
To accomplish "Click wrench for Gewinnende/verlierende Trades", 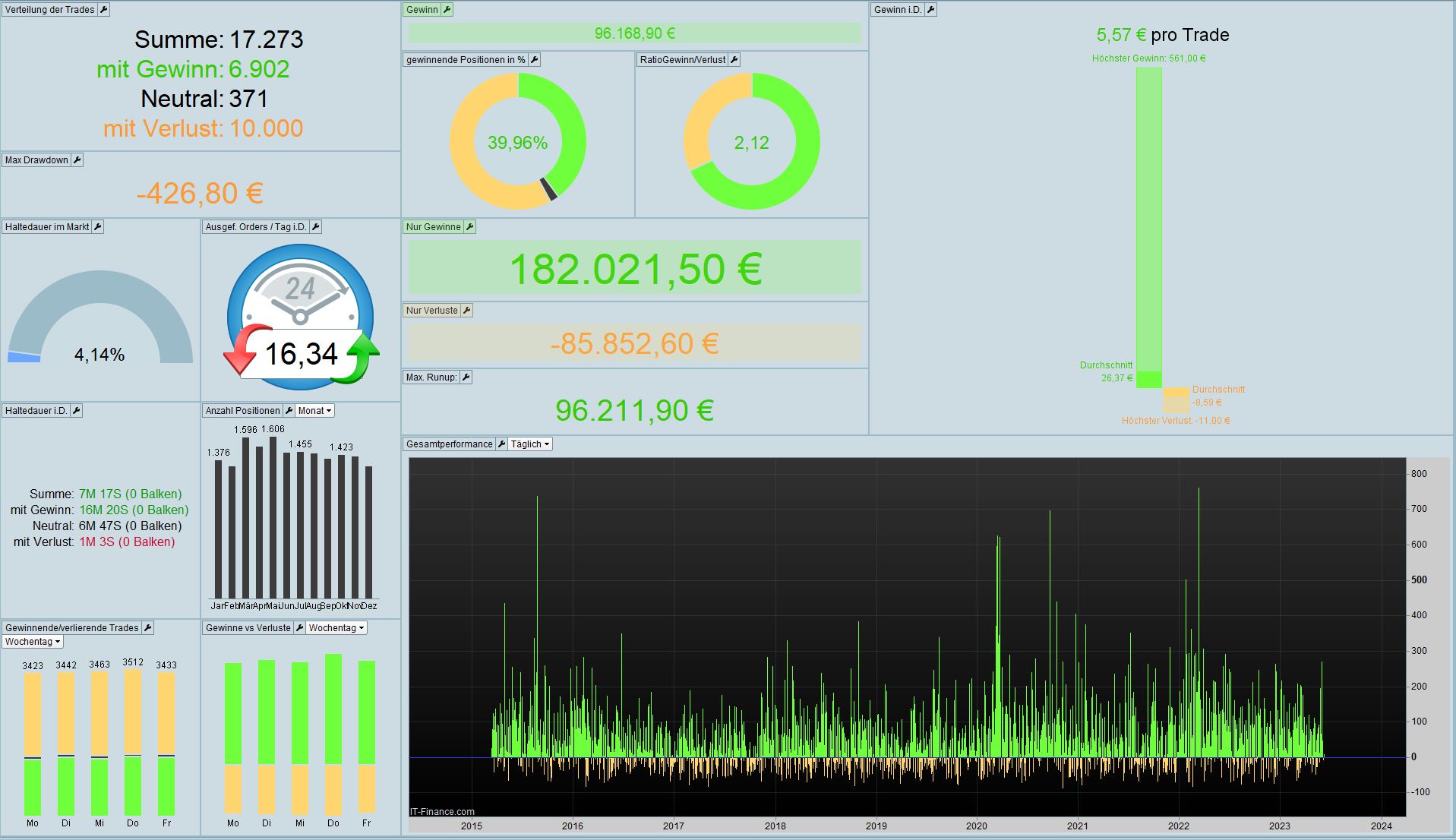I will pos(148,628).
